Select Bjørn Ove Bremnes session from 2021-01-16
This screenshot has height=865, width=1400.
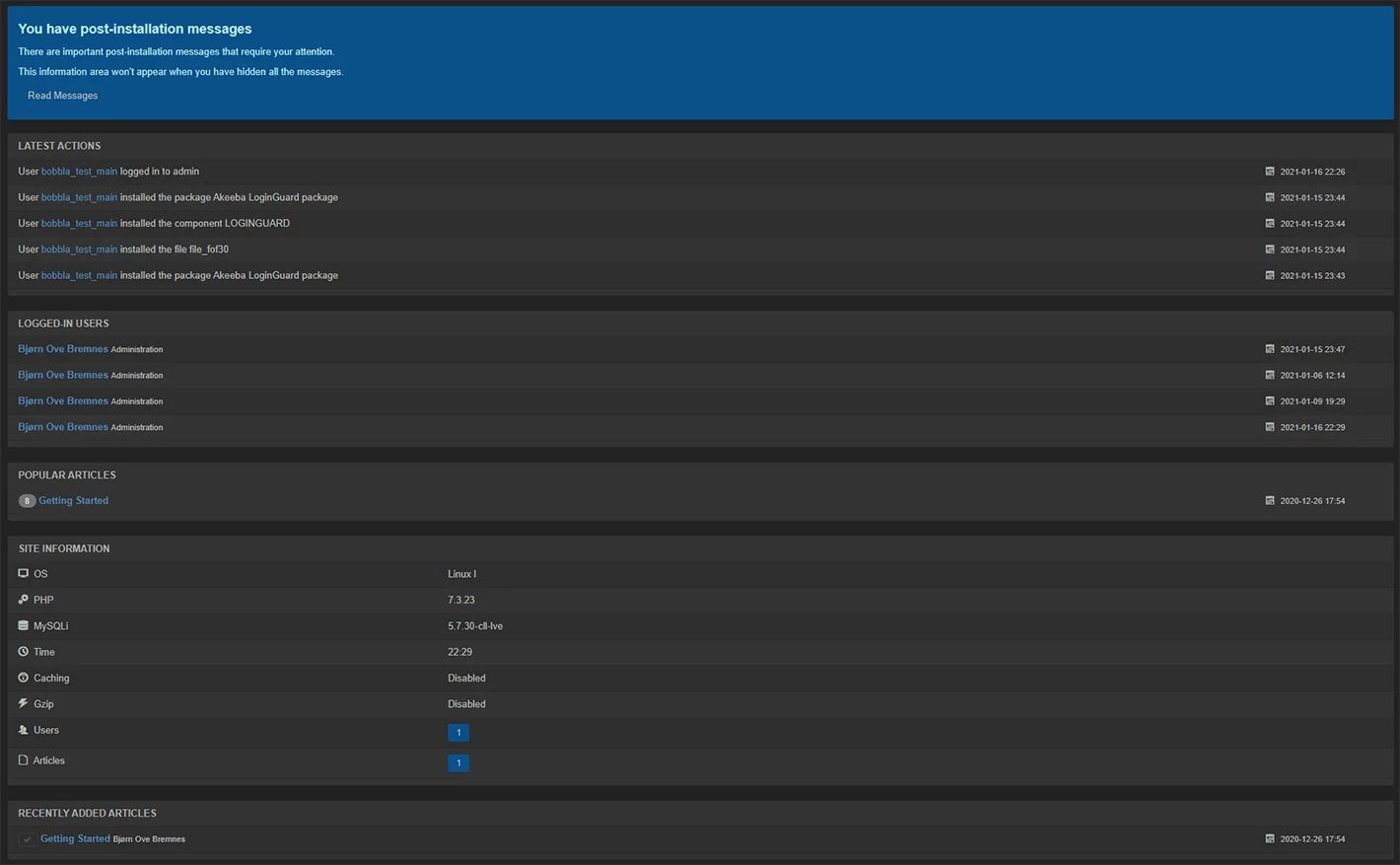pyautogui.click(x=63, y=427)
